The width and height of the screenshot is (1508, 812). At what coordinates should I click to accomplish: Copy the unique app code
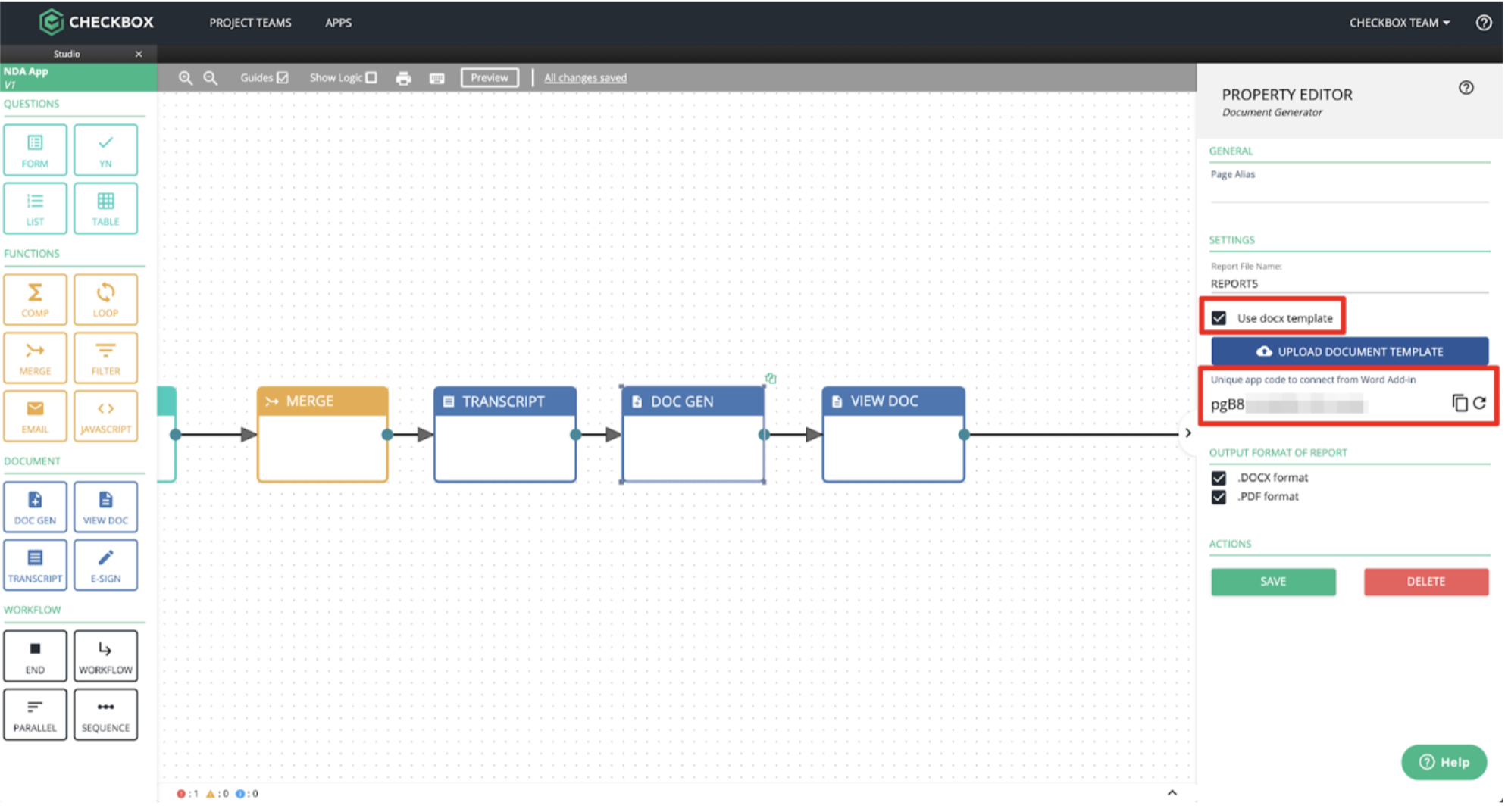click(1460, 403)
